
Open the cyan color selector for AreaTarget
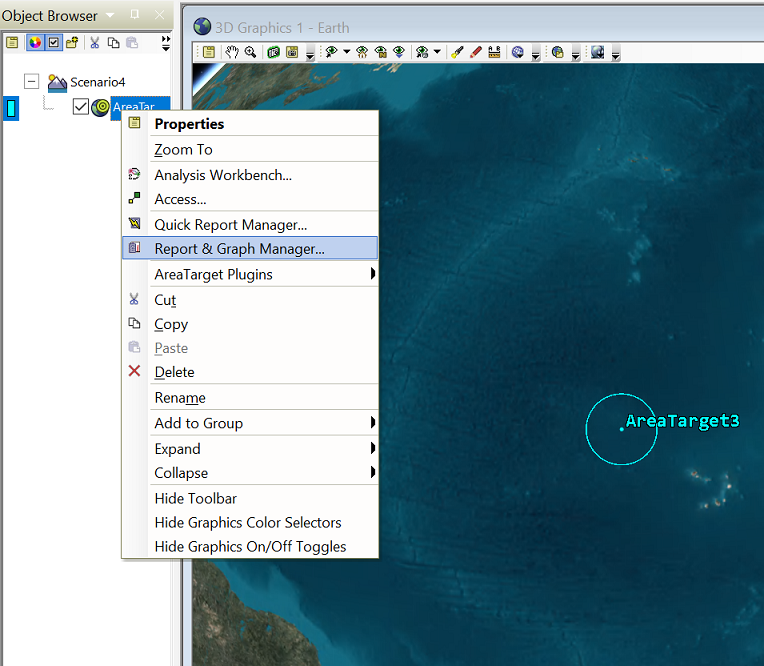[x=11, y=108]
